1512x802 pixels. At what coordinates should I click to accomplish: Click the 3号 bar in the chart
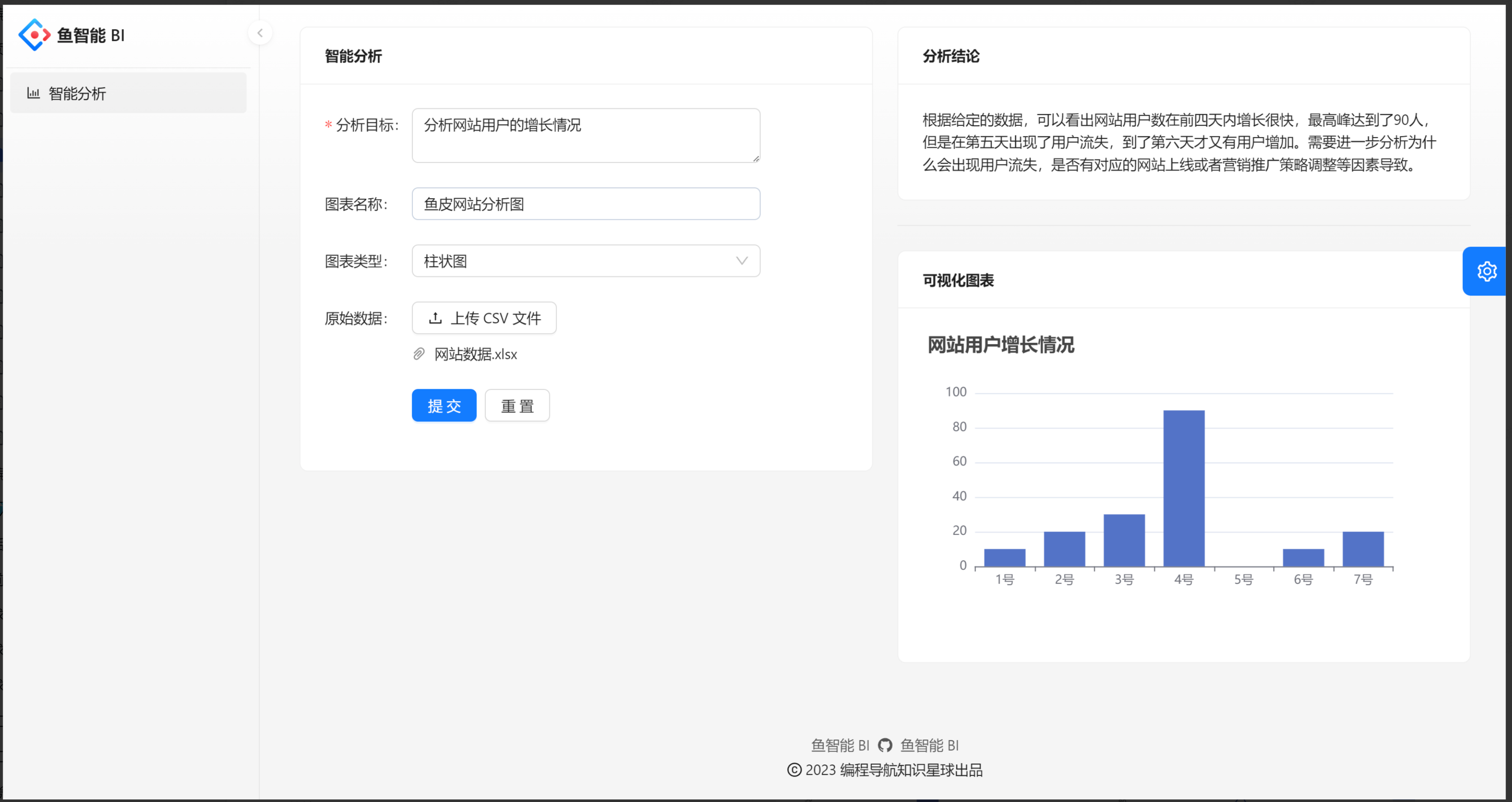point(1124,540)
